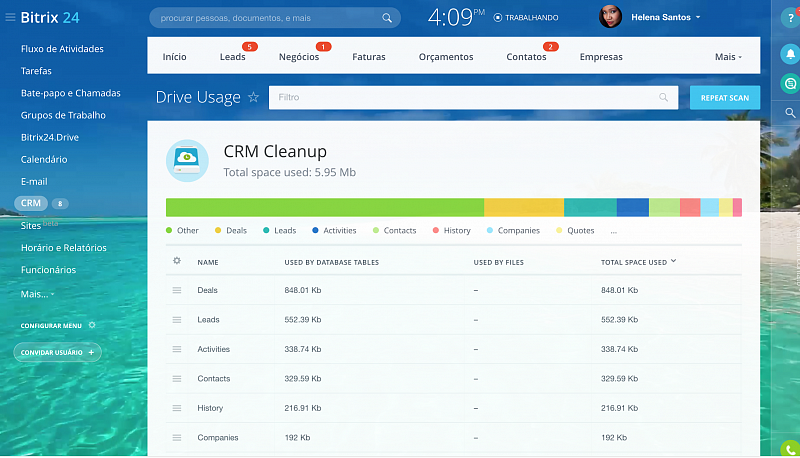This screenshot has height=458, width=800.
Task: Click the magnifier icon in the Filtro field
Action: tap(663, 97)
